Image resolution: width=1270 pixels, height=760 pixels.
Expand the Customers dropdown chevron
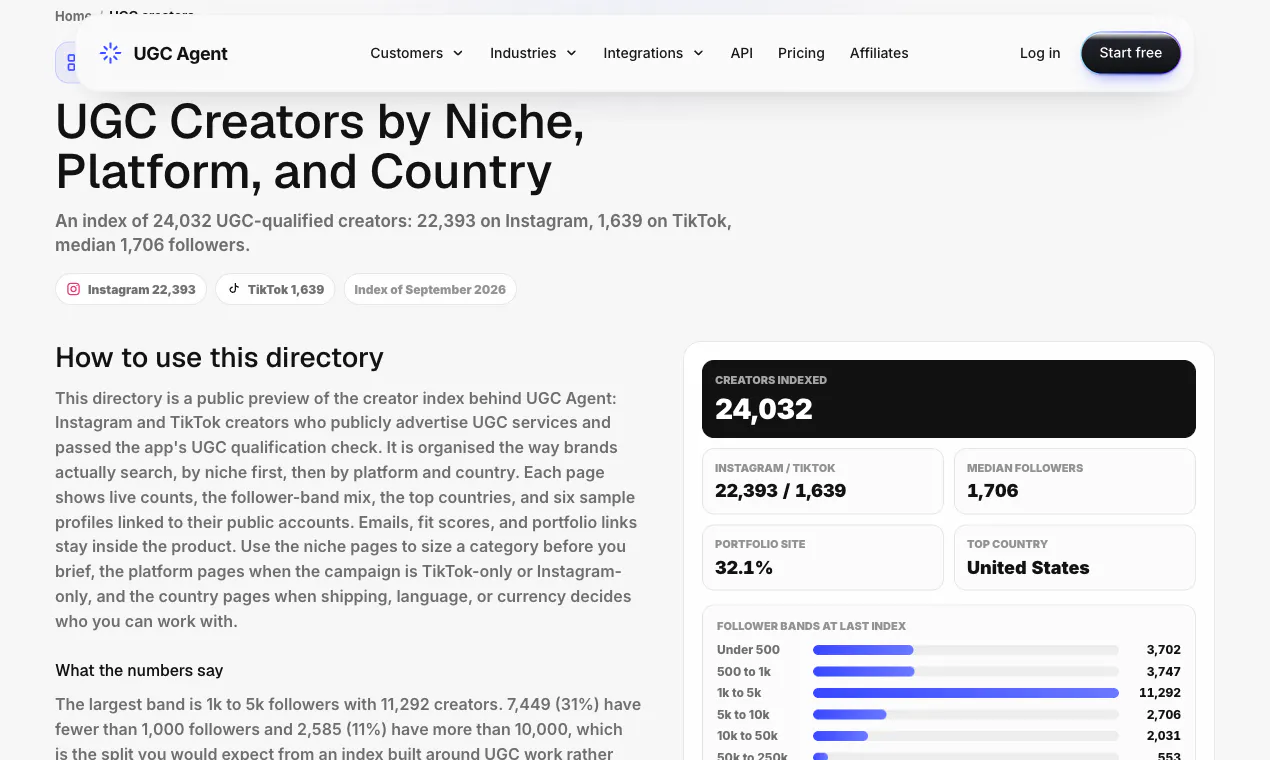458,53
